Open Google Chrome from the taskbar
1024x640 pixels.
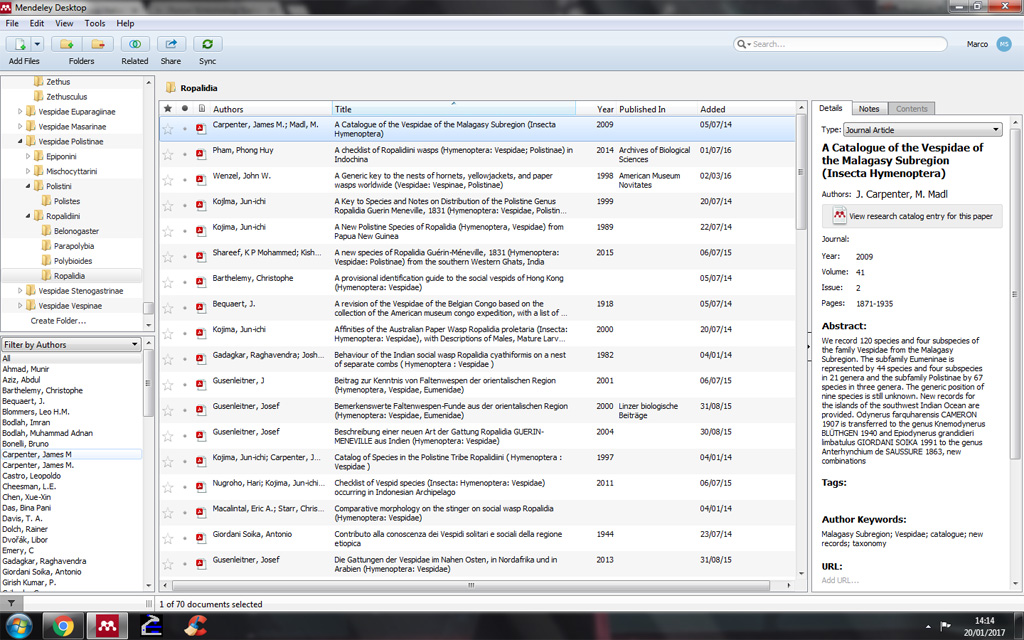[63, 627]
